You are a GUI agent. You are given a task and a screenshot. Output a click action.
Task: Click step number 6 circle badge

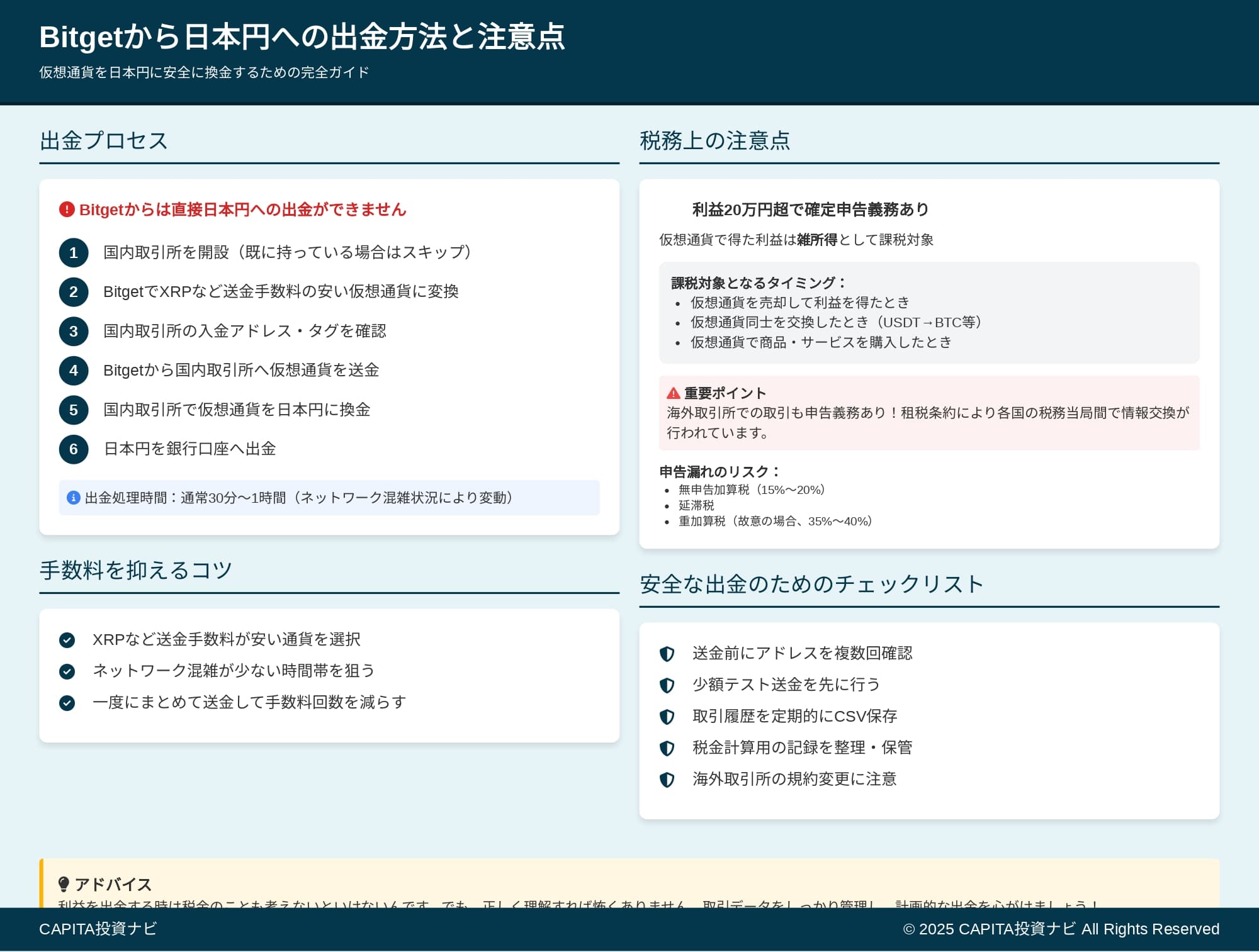pyautogui.click(x=74, y=449)
